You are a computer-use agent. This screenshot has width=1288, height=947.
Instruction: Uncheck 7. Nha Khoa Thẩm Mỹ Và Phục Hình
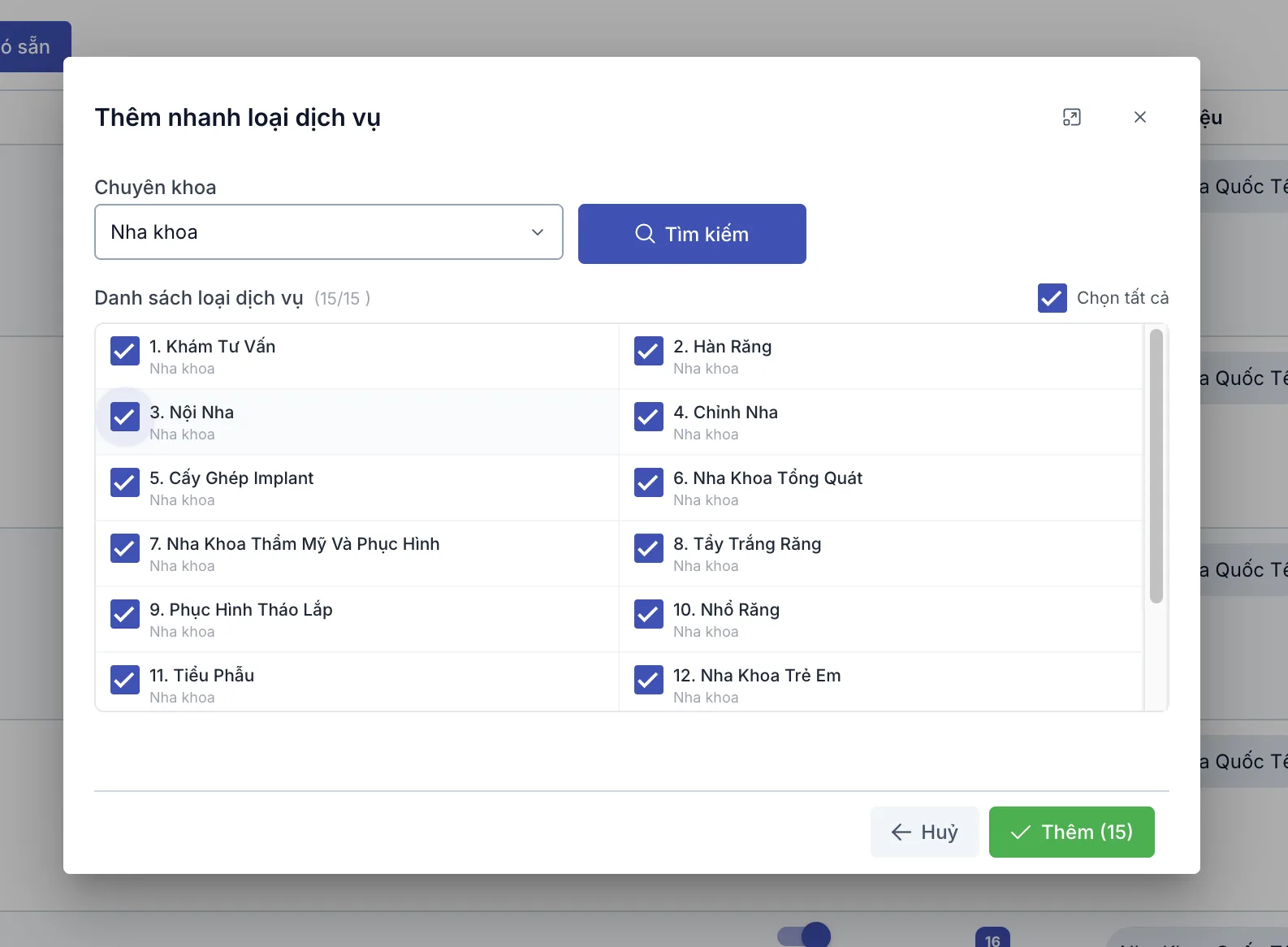coord(125,548)
